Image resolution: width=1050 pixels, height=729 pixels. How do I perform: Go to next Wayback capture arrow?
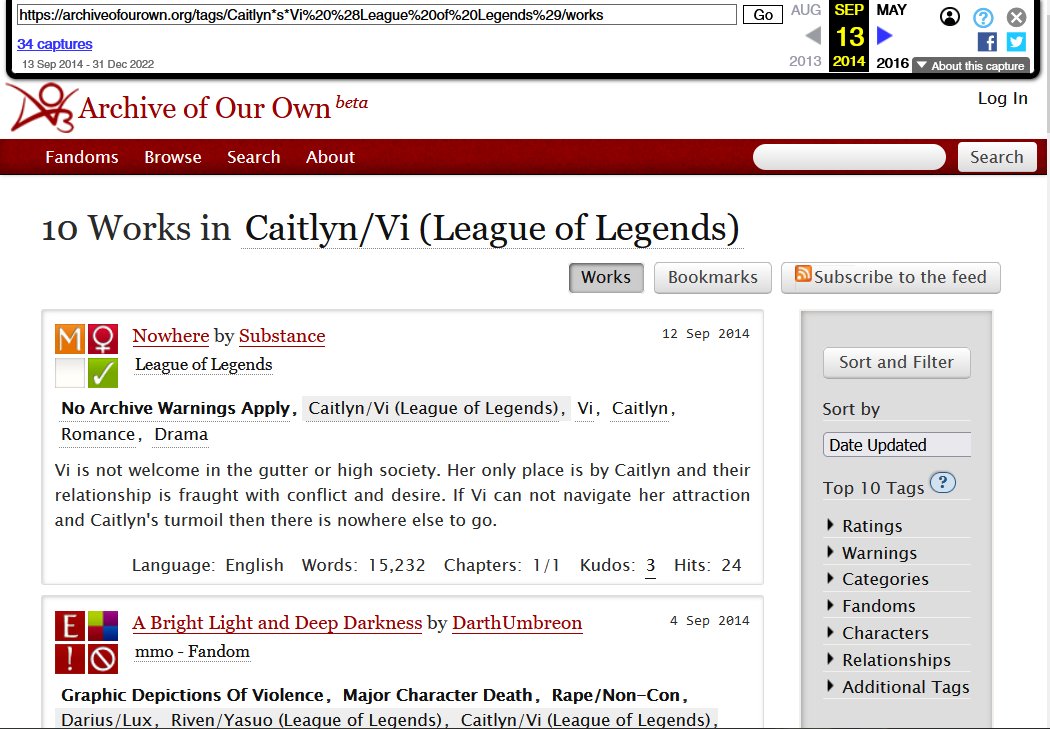point(885,35)
